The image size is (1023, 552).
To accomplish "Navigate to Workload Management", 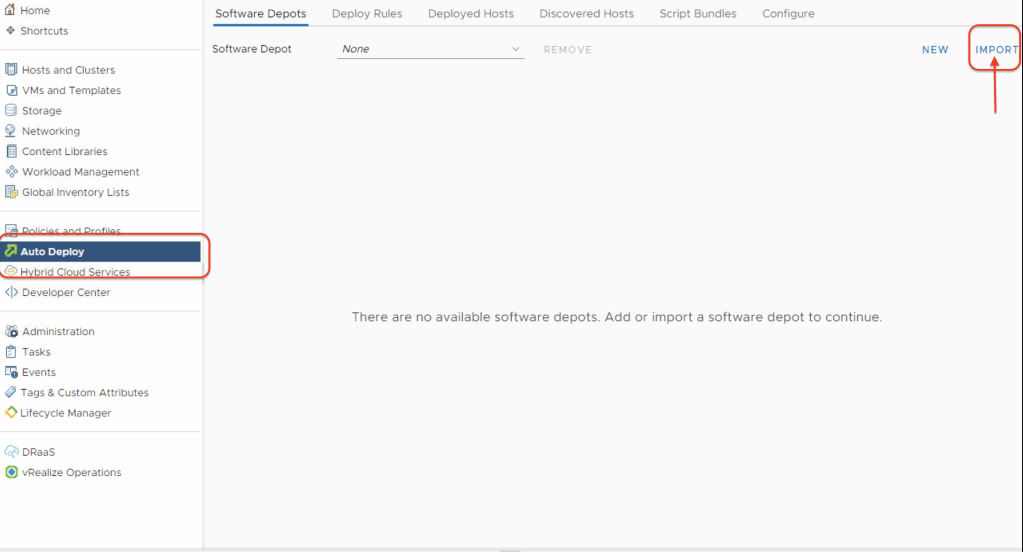I will coord(80,172).
